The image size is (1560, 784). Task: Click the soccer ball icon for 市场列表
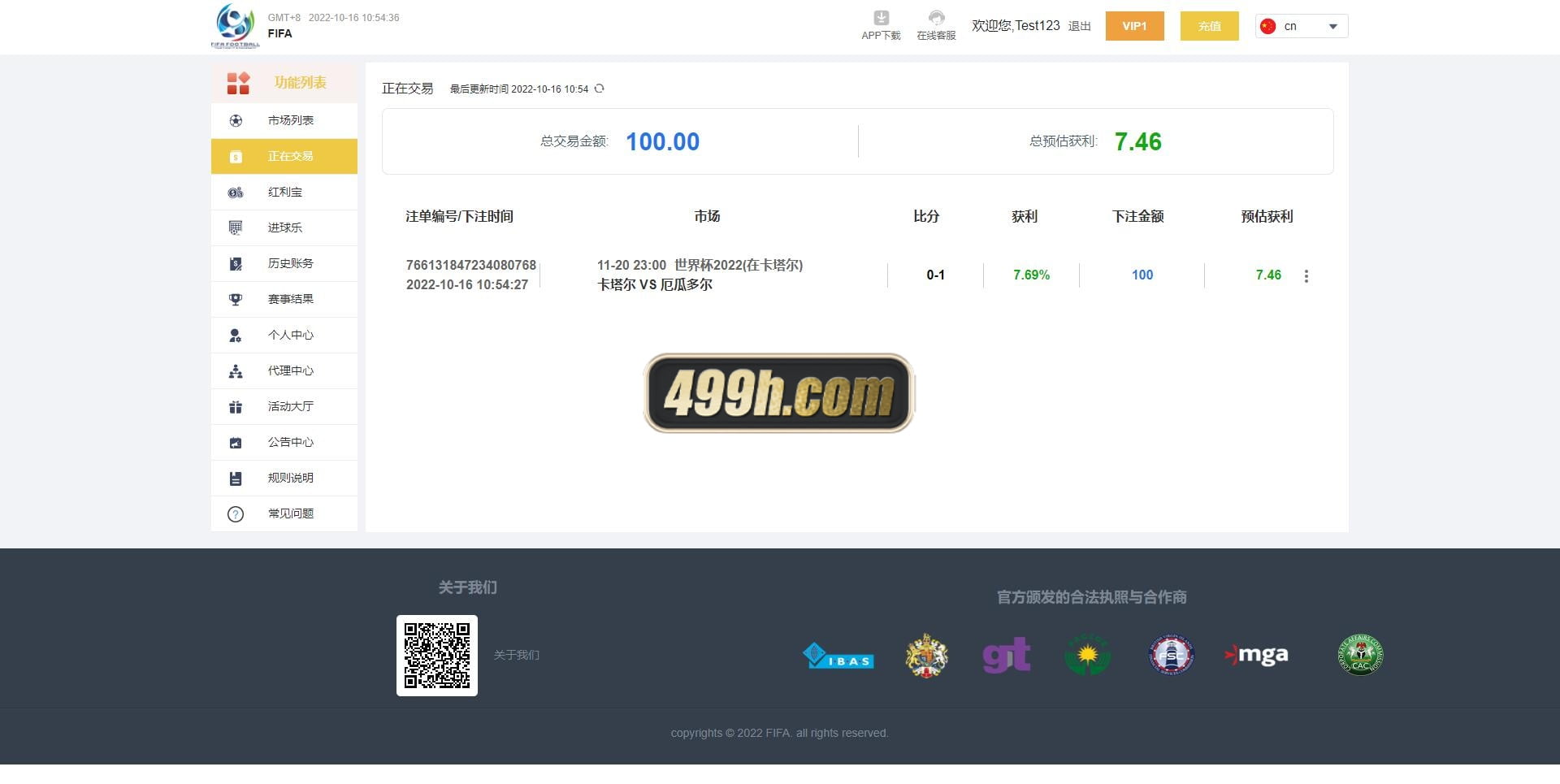(x=236, y=120)
